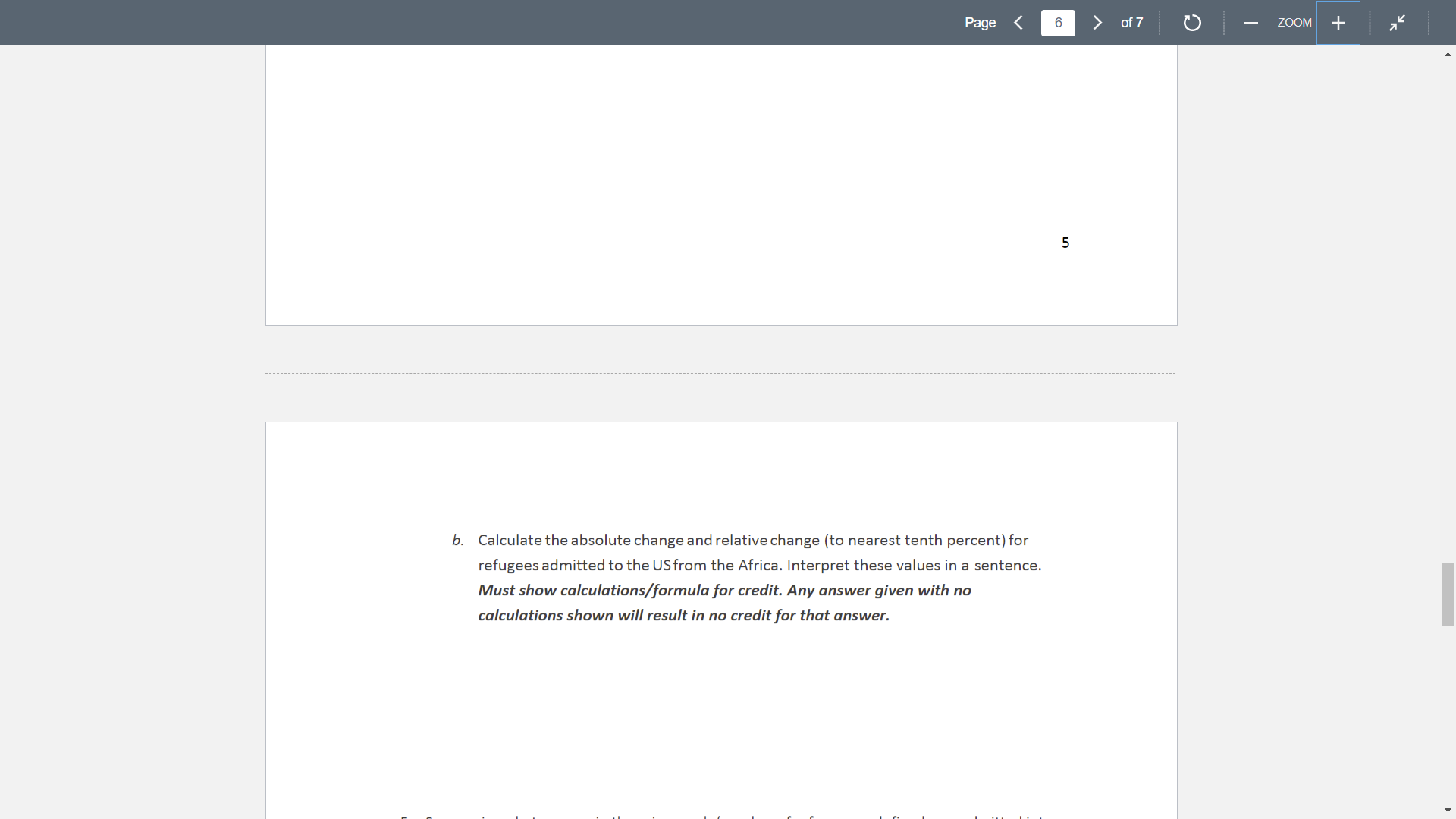
Task: Click the vertical scrollbar thumb
Action: 1447,595
